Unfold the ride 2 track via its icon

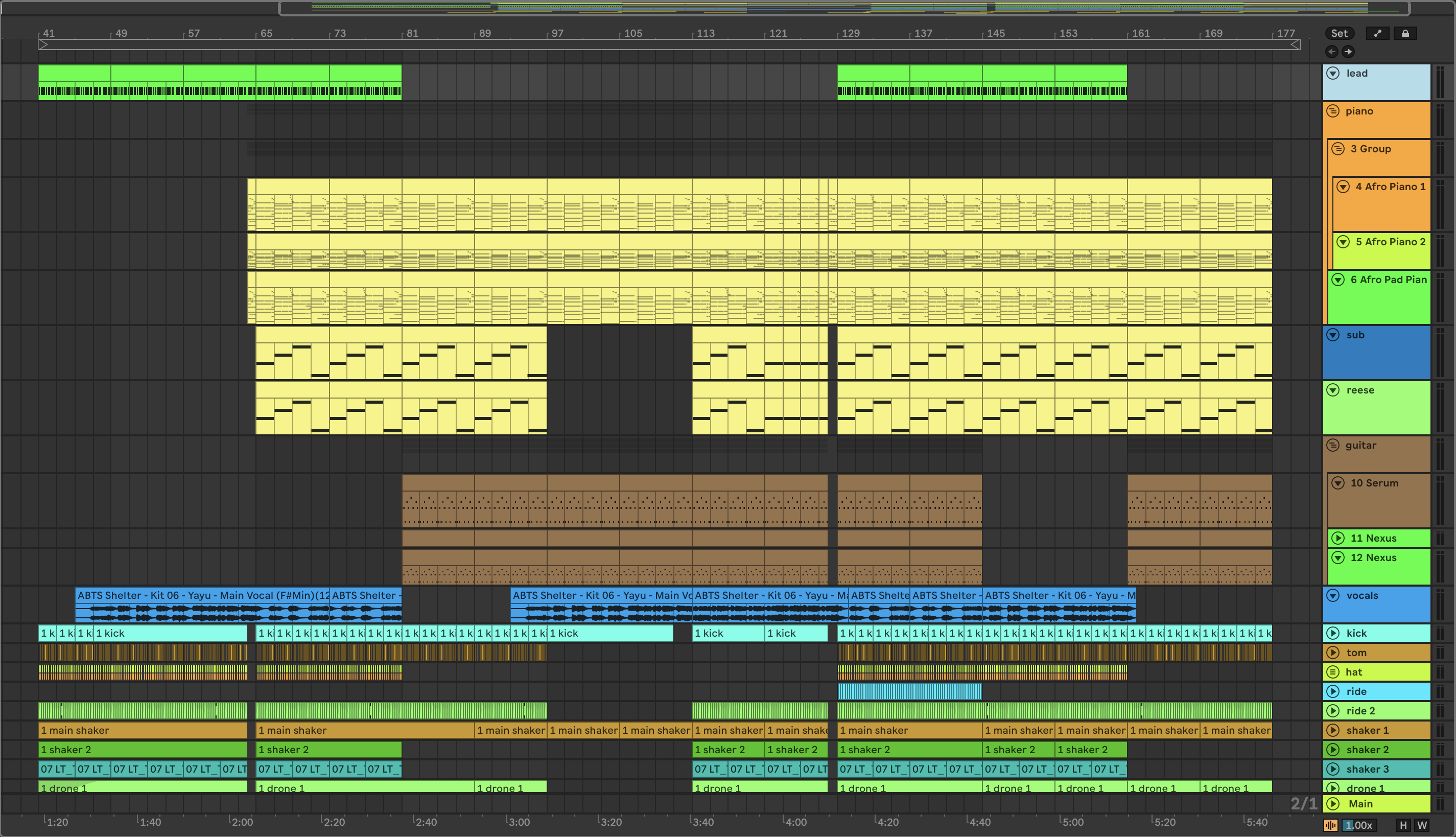[1333, 711]
